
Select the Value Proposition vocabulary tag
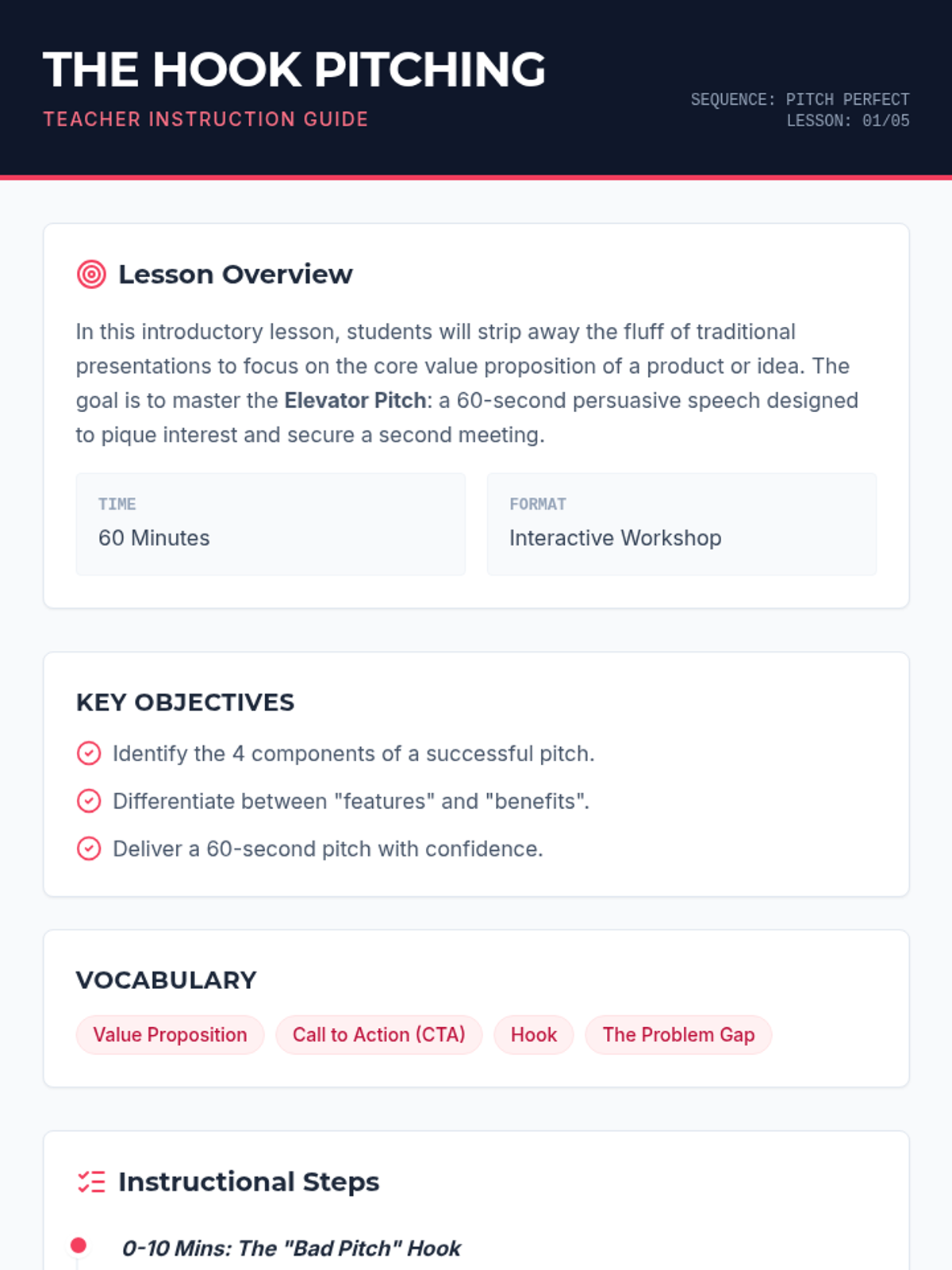(x=170, y=1035)
